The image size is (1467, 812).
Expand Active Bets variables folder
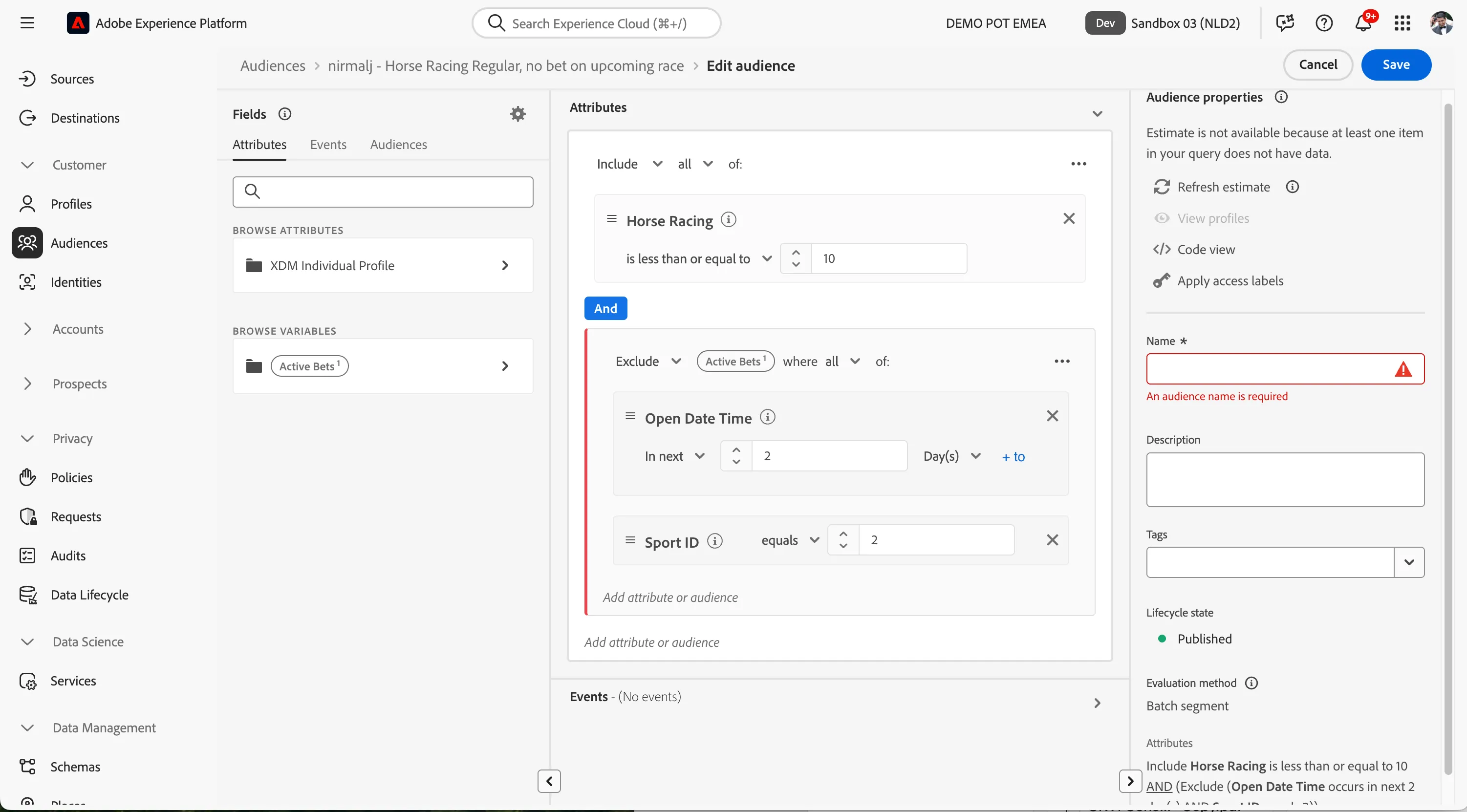point(383,366)
